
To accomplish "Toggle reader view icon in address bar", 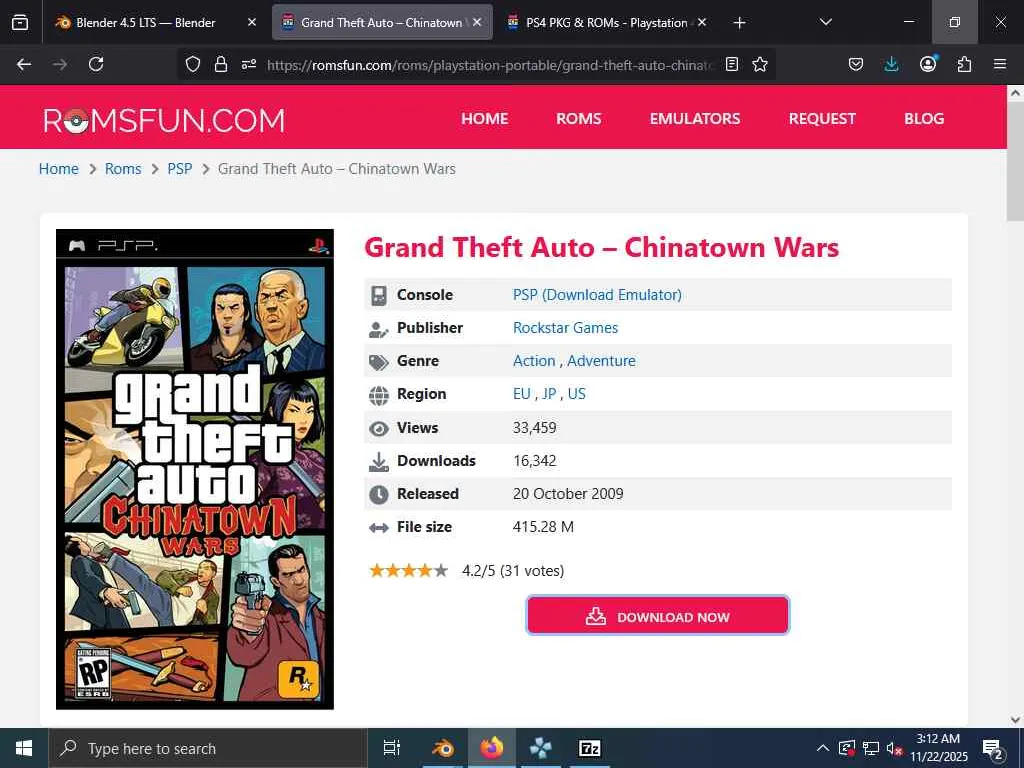I will point(732,64).
